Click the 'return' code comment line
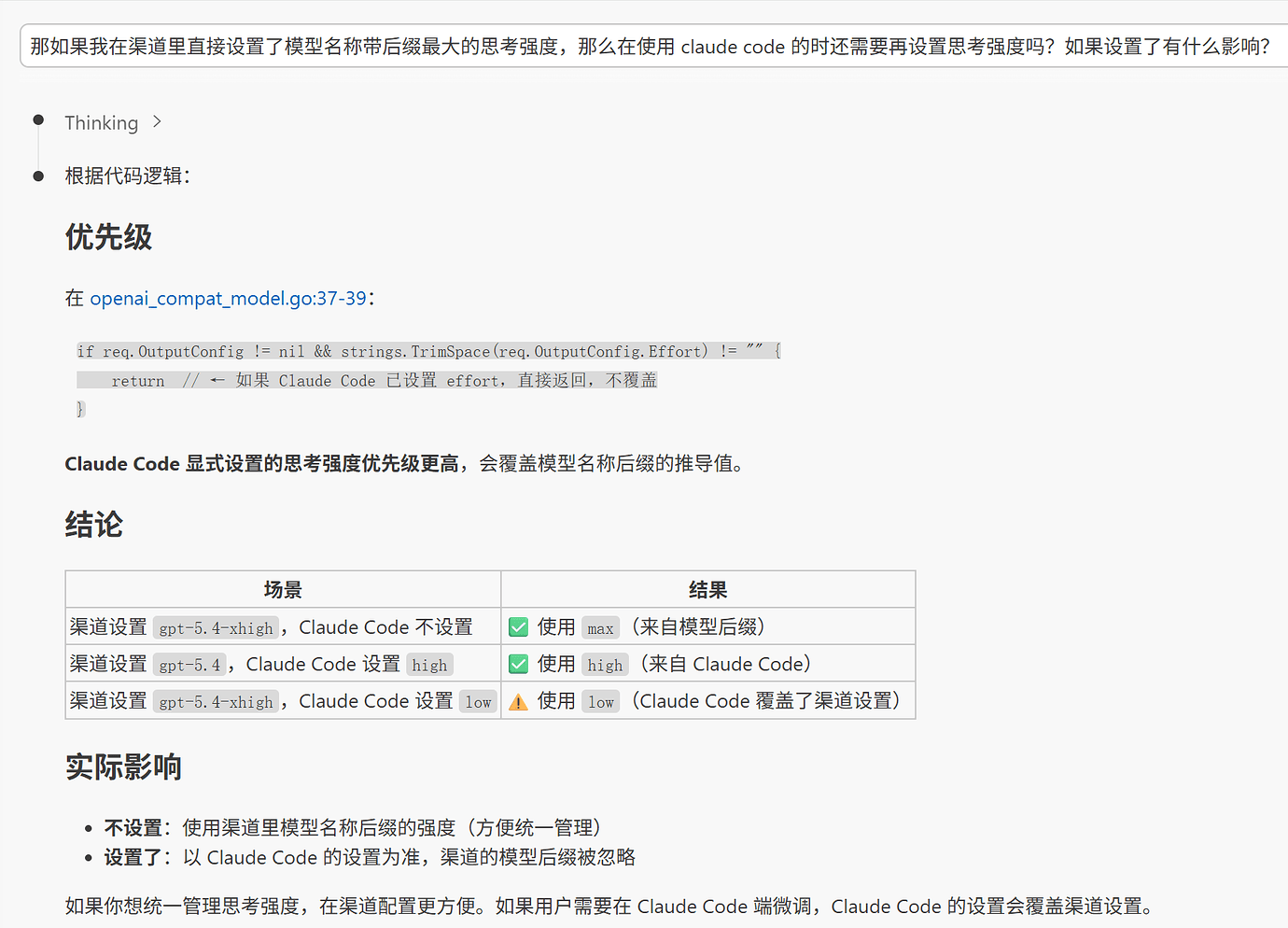 [367, 380]
